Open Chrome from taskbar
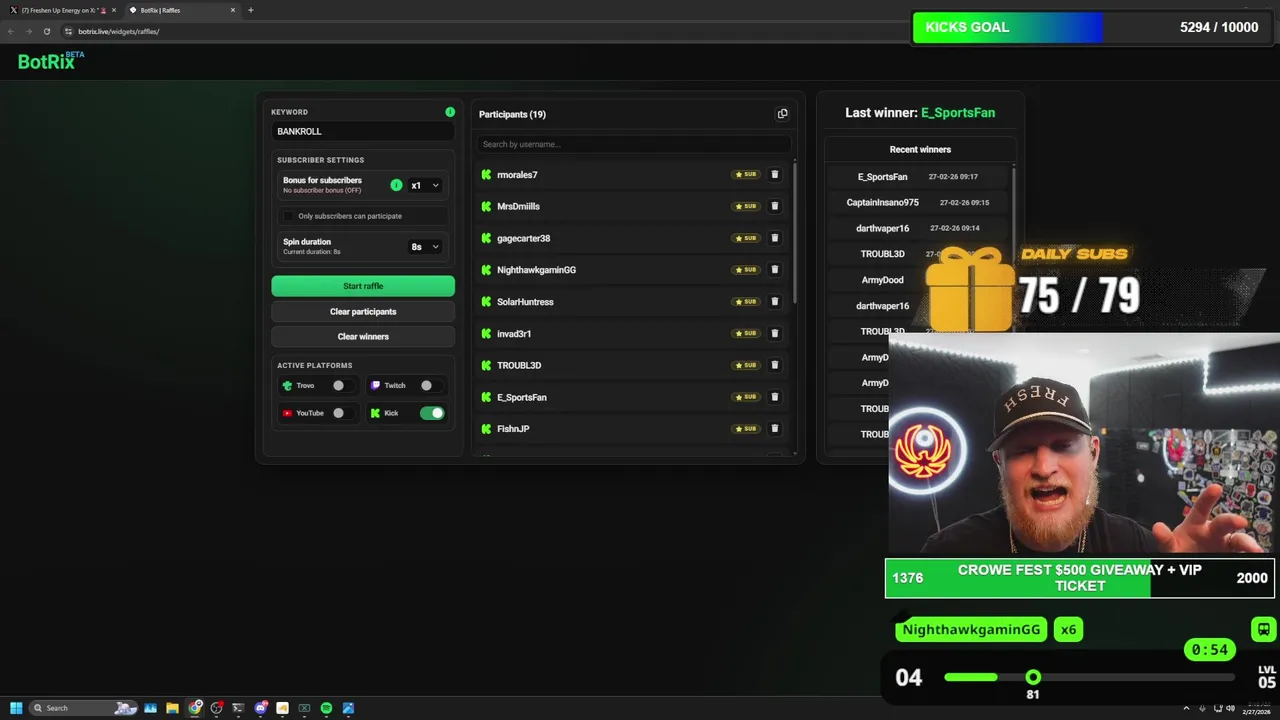The height and width of the screenshot is (720, 1280). (195, 708)
